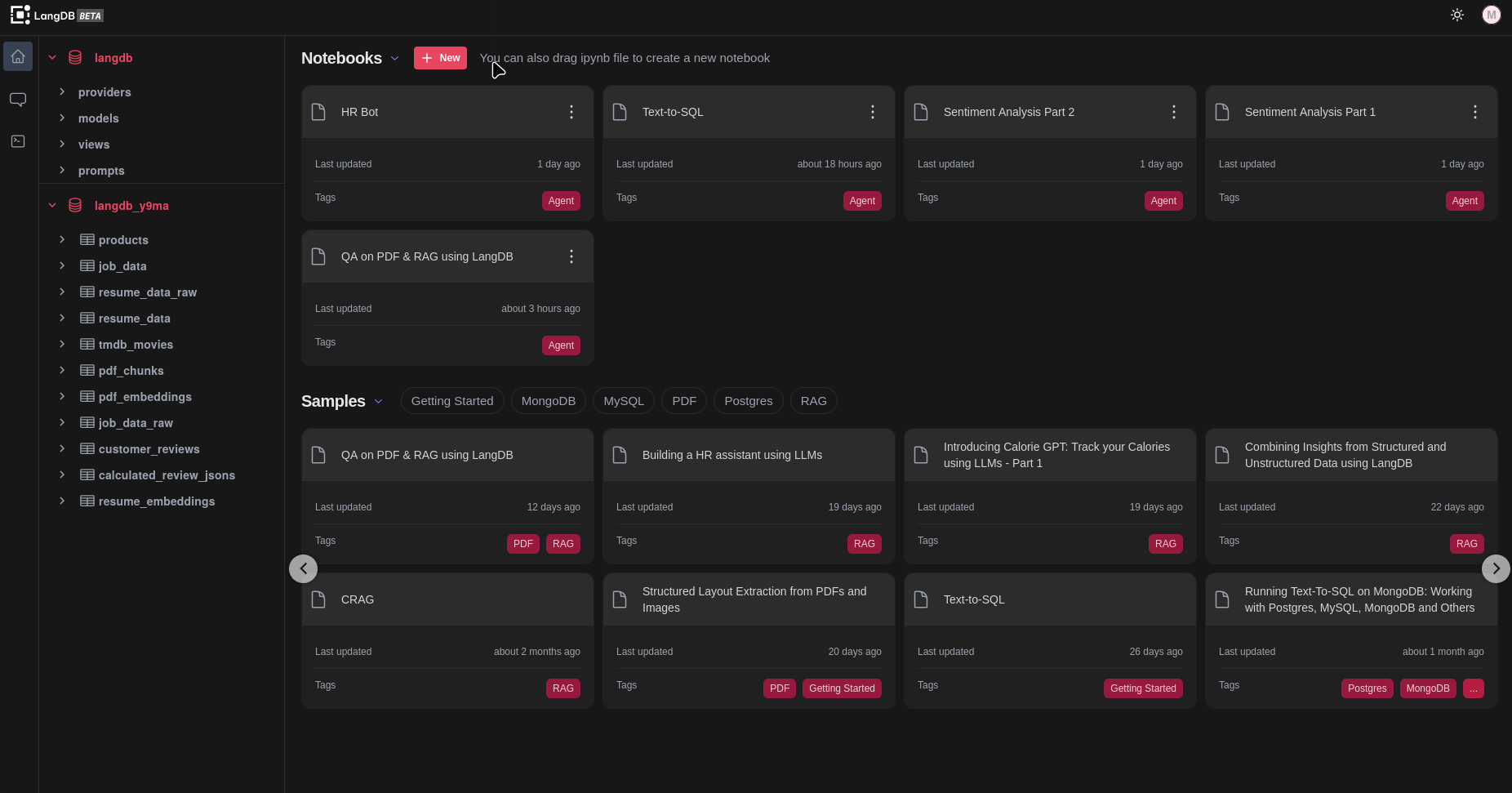Open options for Sentiment Analysis Part 2
The height and width of the screenshot is (793, 1512).
1174,112
